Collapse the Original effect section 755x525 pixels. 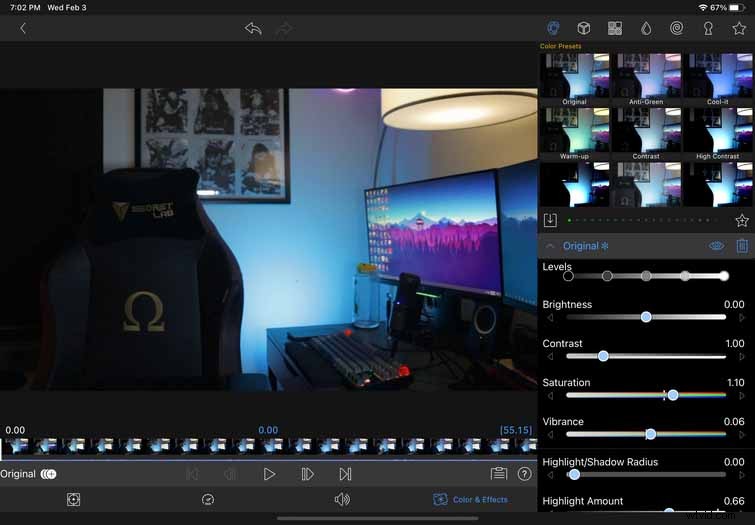(549, 246)
